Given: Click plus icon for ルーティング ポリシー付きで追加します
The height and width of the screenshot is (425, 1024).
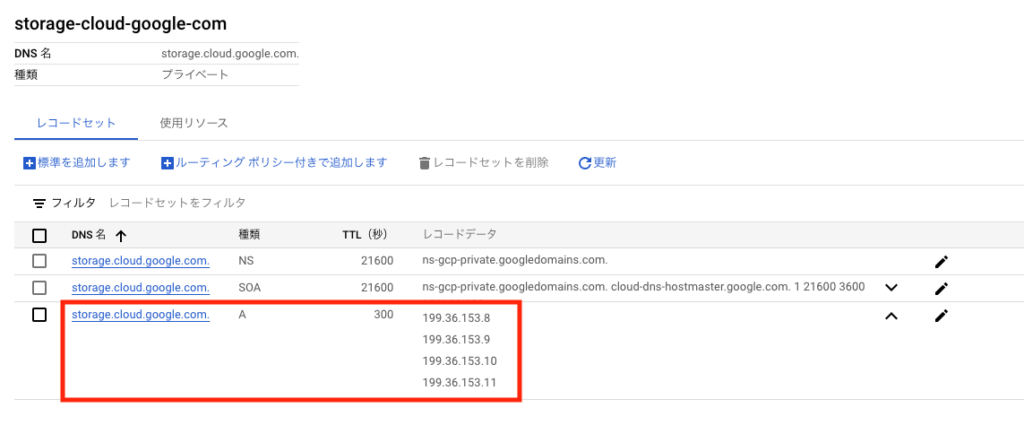Looking at the screenshot, I should click(x=168, y=163).
